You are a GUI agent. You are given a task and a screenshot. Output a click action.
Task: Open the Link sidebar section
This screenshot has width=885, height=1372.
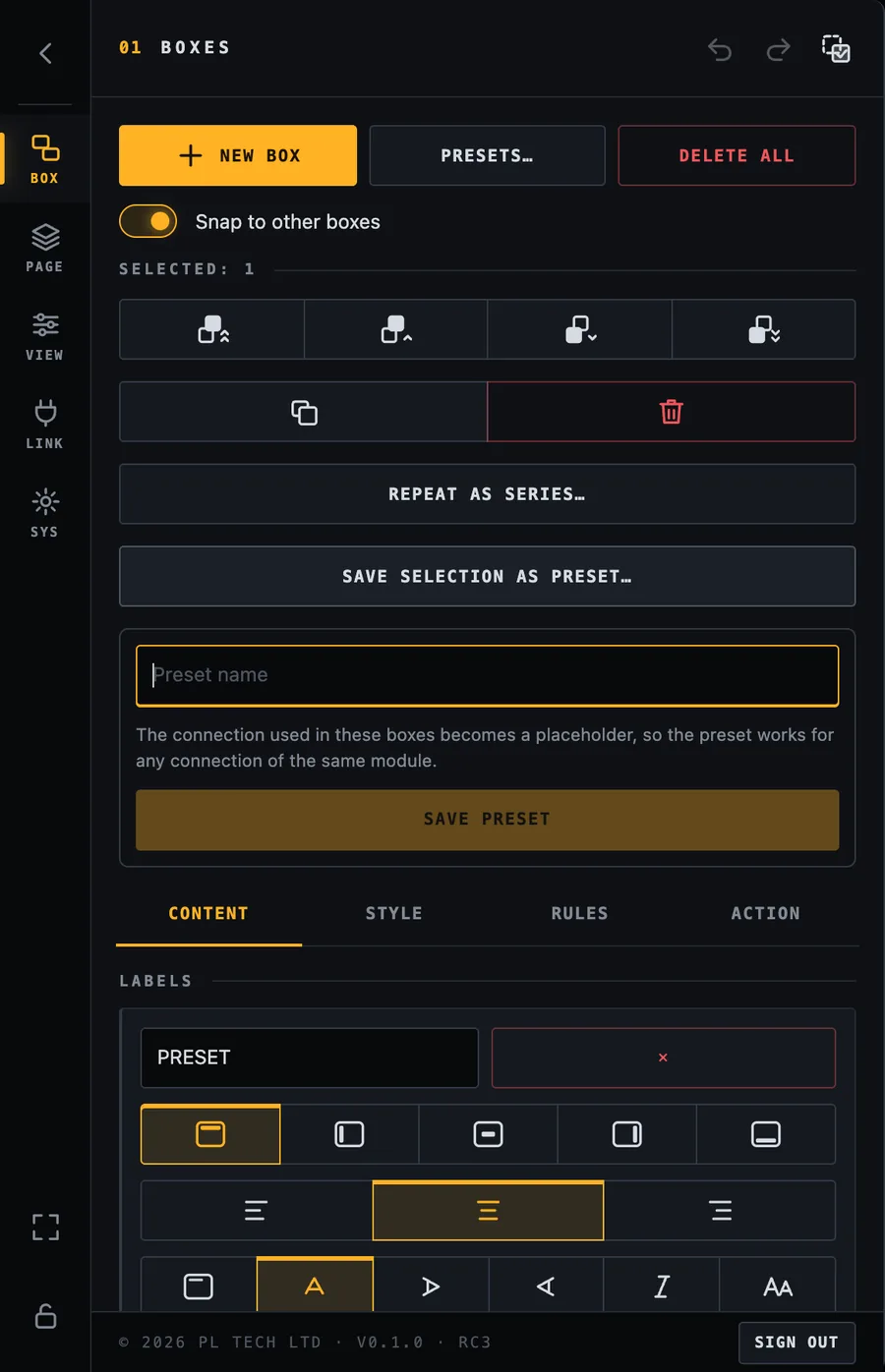pyautogui.click(x=45, y=425)
